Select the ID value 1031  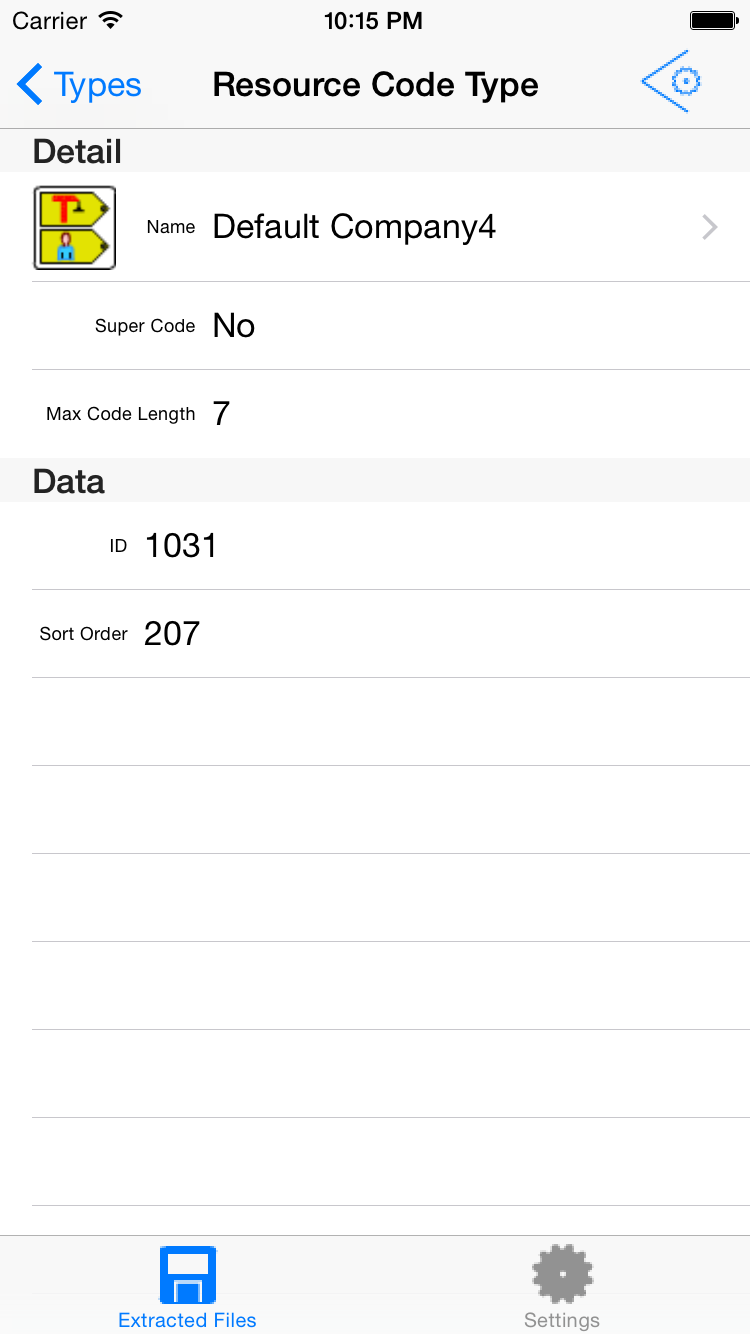coord(181,546)
